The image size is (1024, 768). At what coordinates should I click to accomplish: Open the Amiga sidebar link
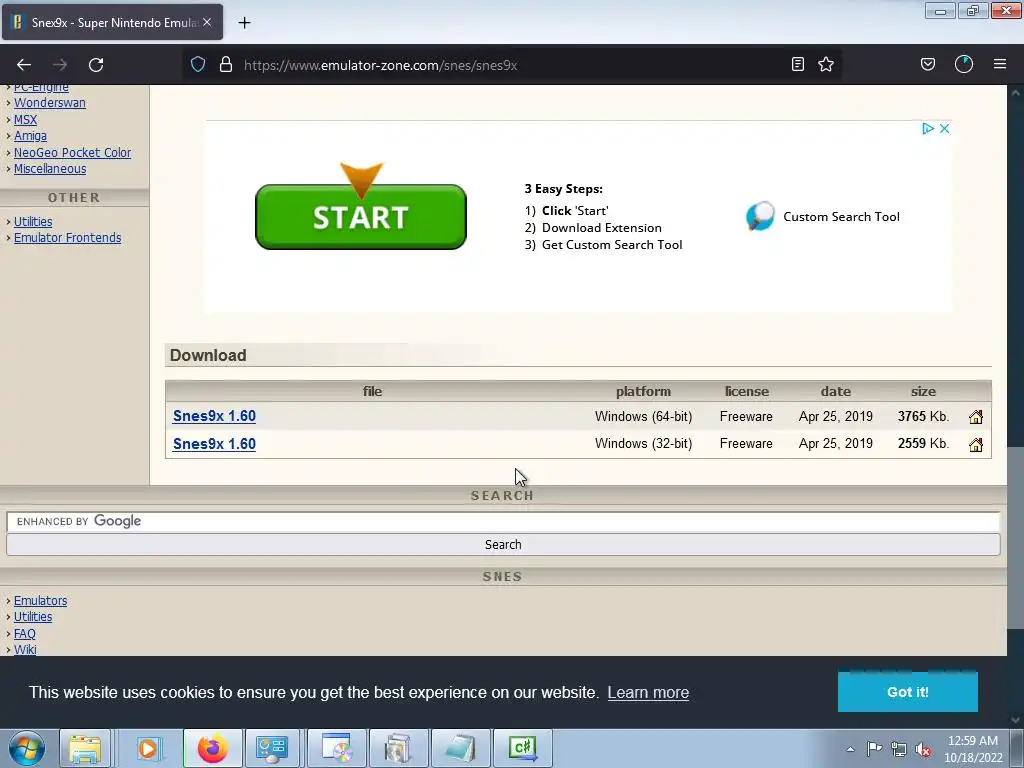(x=30, y=136)
